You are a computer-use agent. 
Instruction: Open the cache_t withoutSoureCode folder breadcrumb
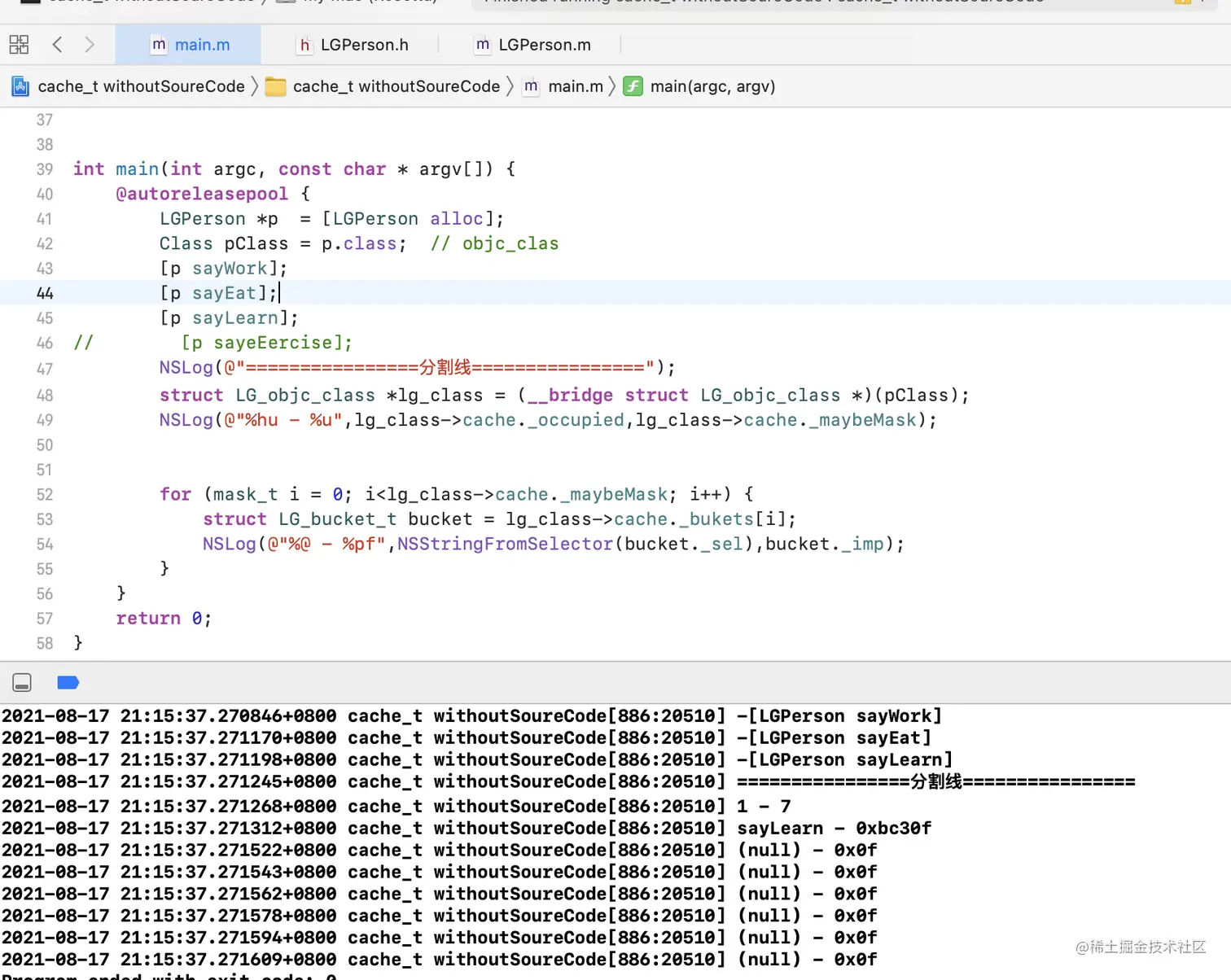[396, 86]
